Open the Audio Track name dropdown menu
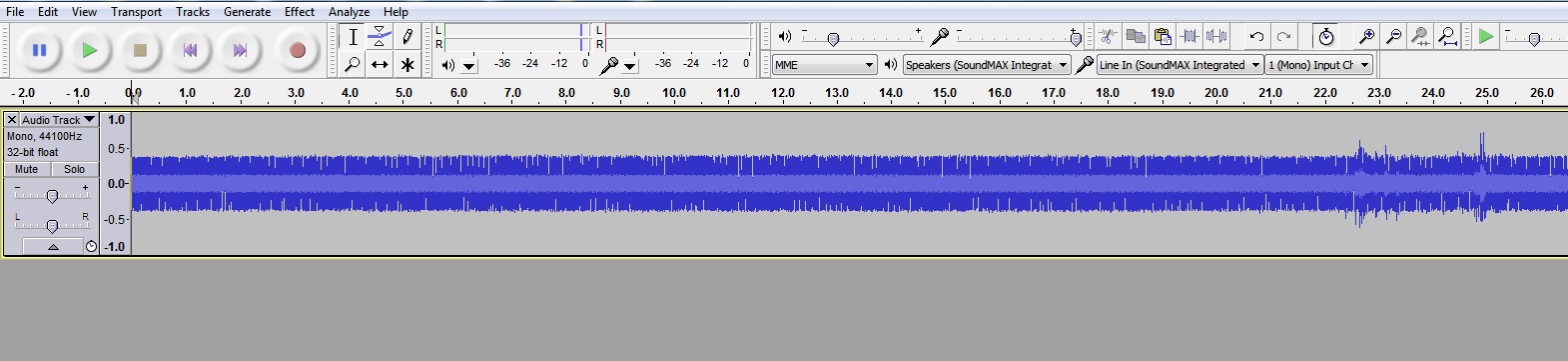Screen dimensions: 1568x361 click(x=58, y=119)
